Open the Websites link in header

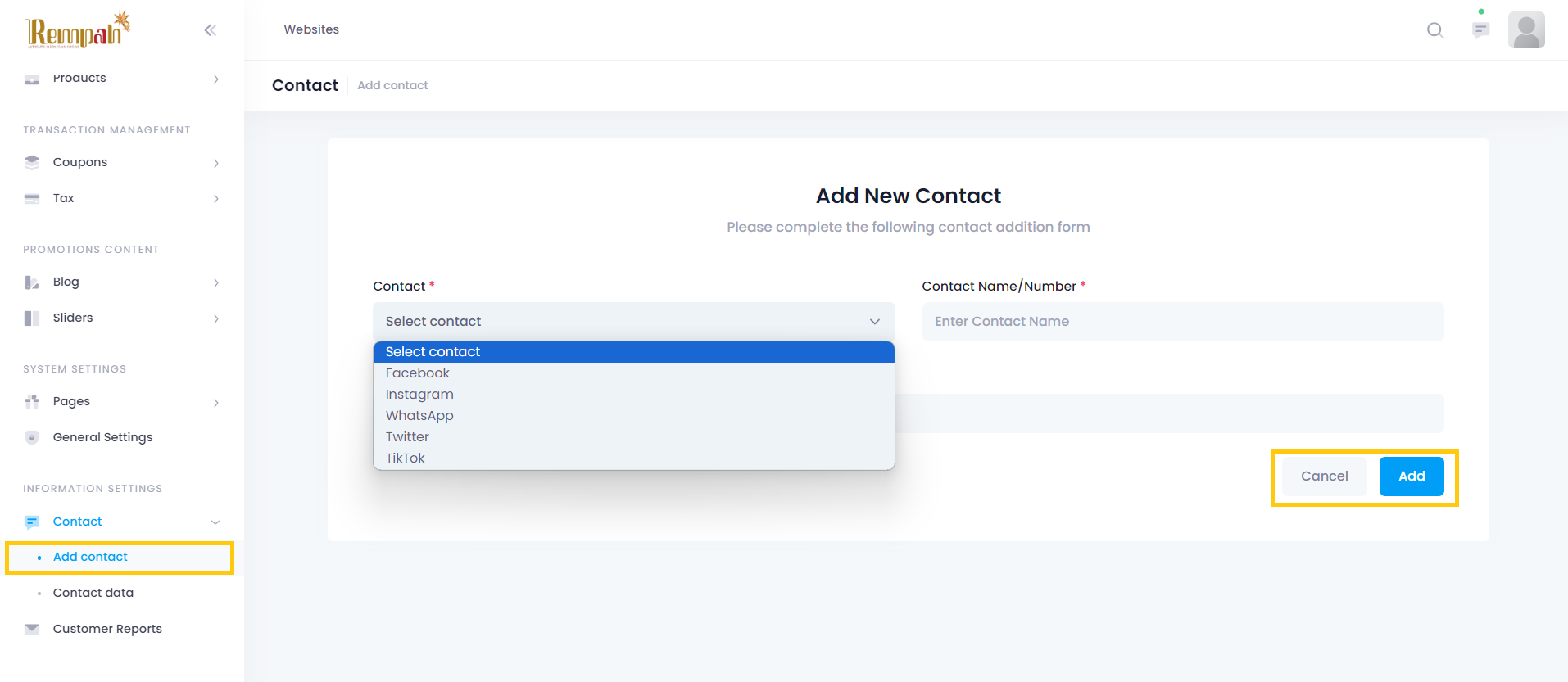[311, 29]
